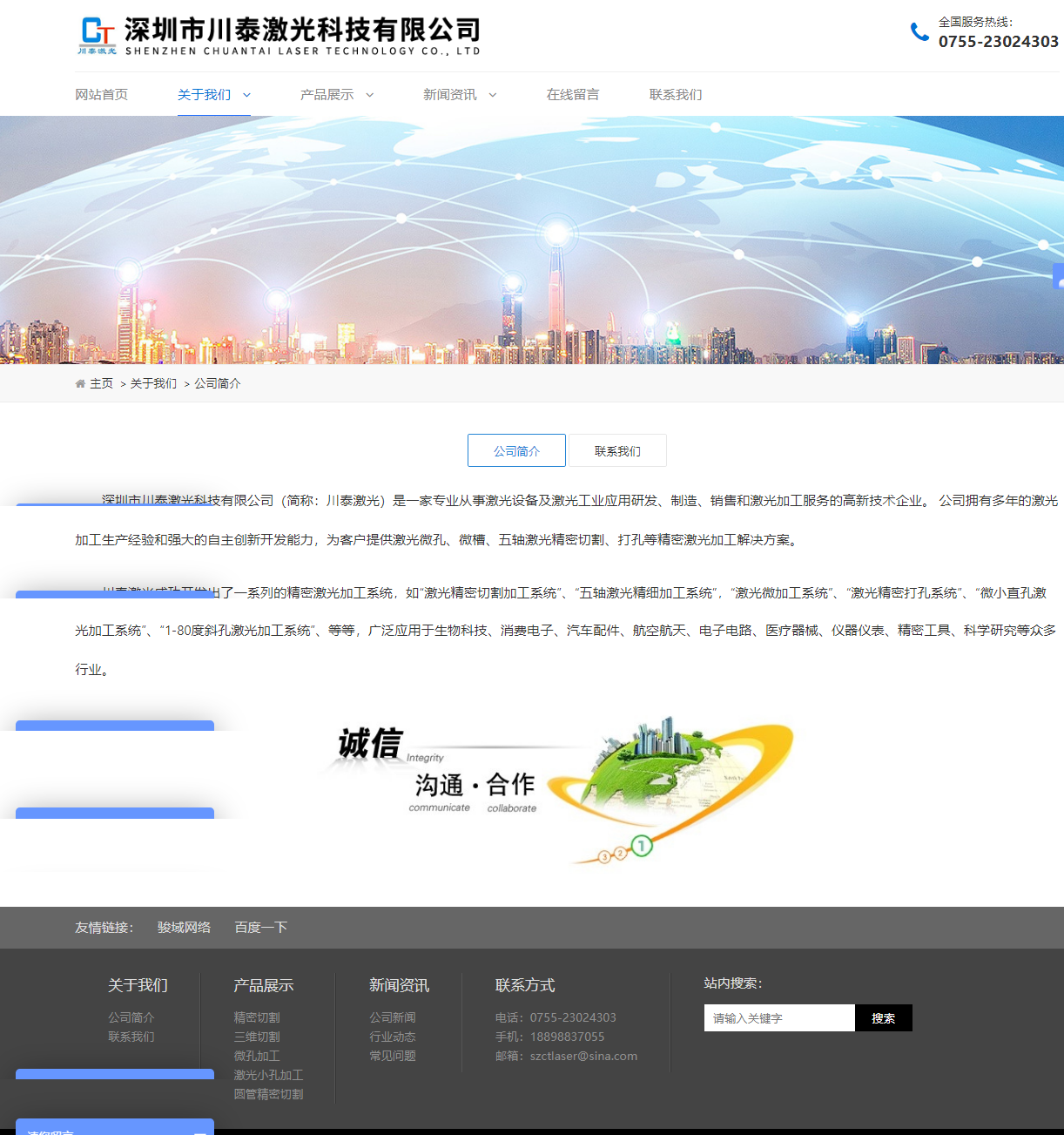Open the 骏域网络 friendly link

click(x=184, y=928)
